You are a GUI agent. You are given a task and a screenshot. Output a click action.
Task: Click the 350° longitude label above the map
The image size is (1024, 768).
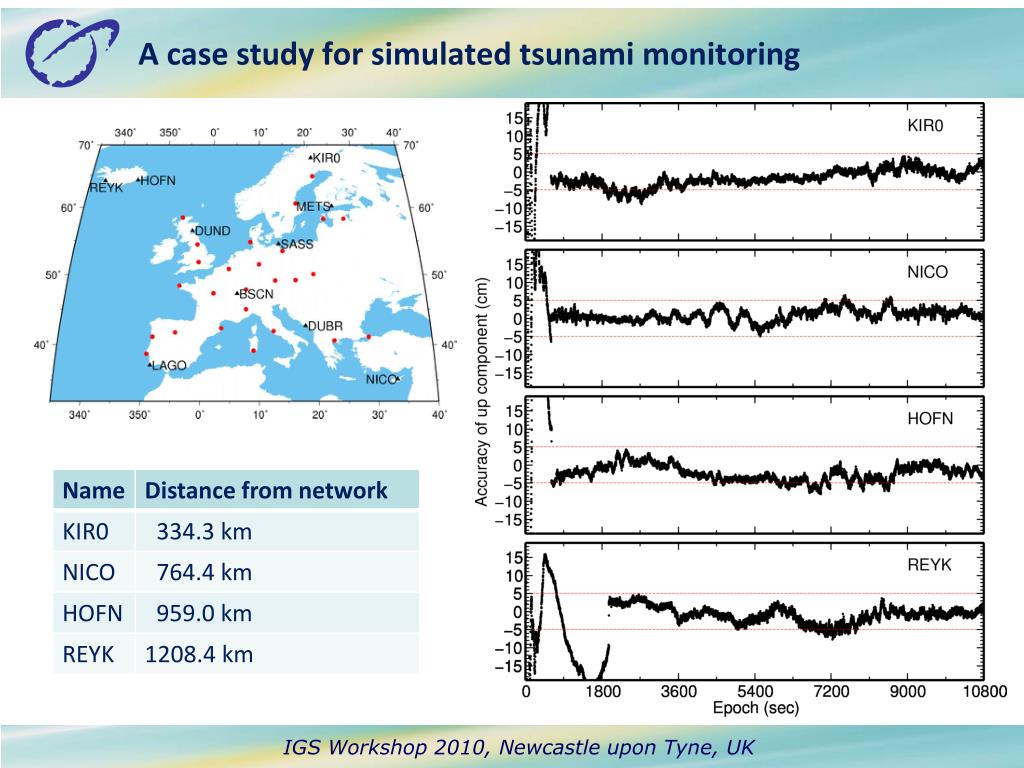pos(170,133)
